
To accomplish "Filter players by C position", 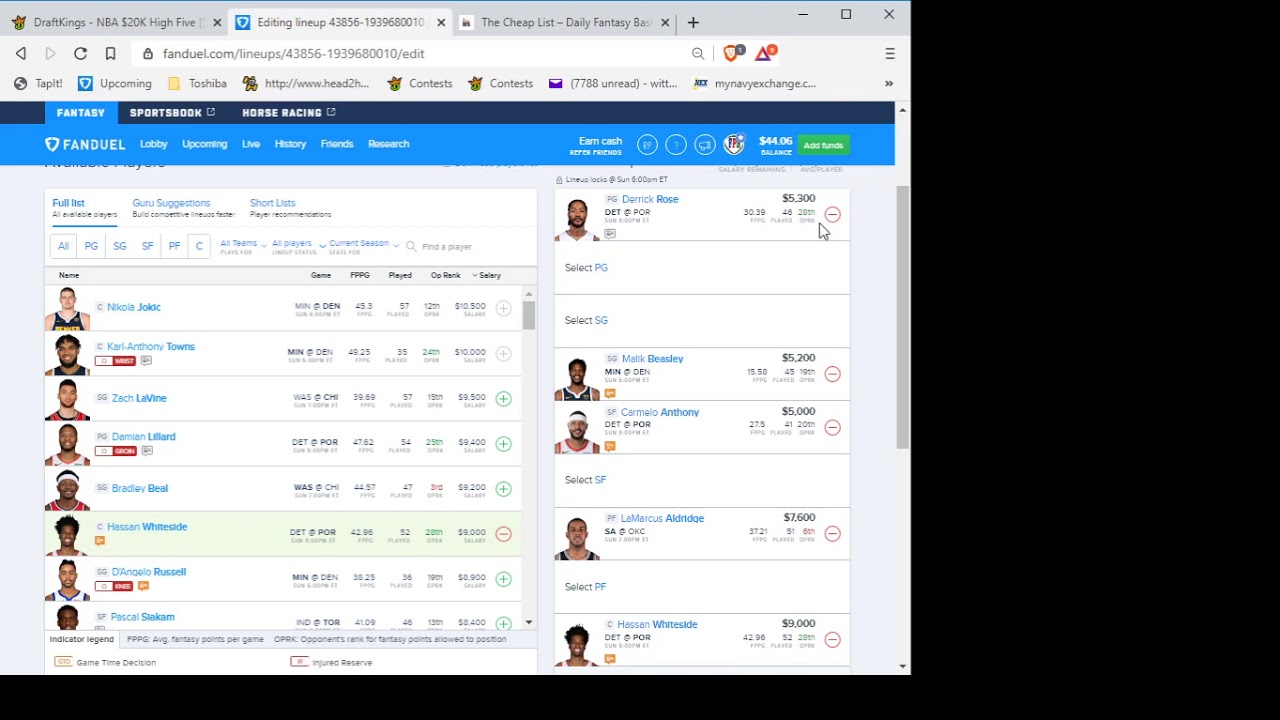I will [199, 246].
